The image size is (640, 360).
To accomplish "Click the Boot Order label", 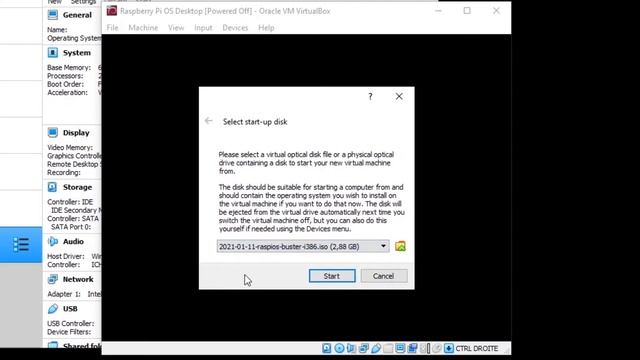I will (65, 84).
